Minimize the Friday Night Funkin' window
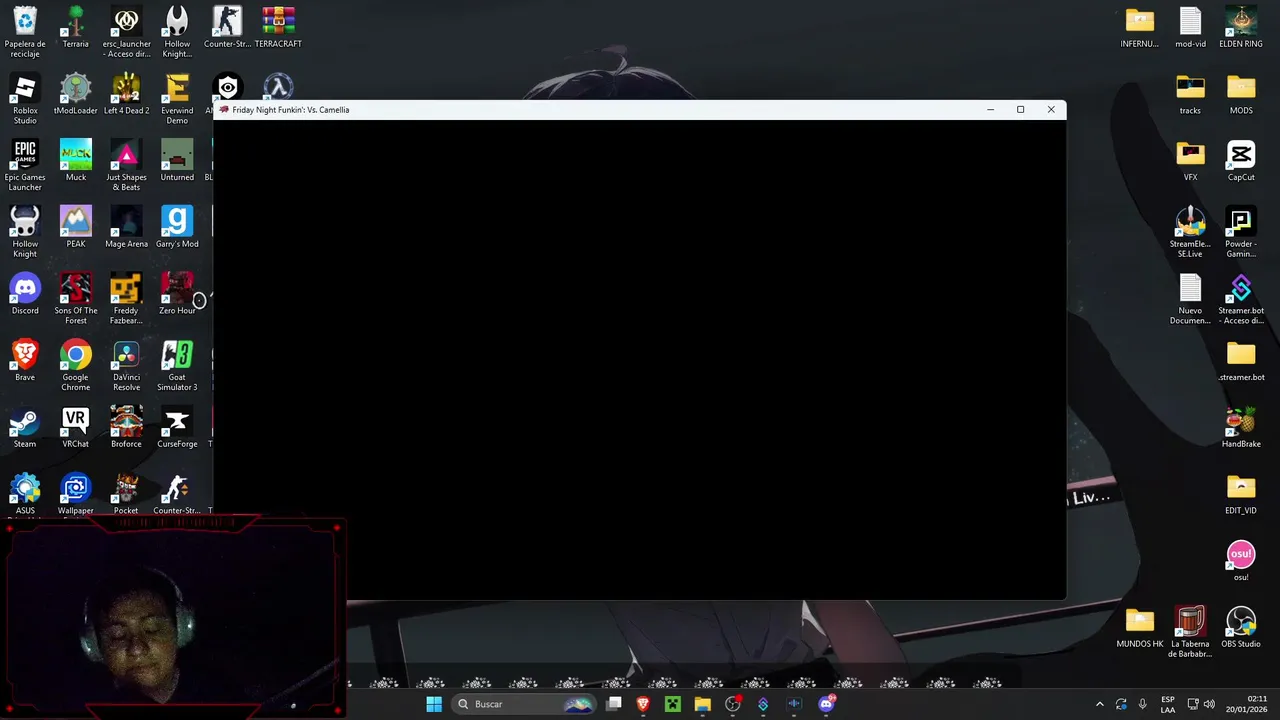 click(990, 109)
